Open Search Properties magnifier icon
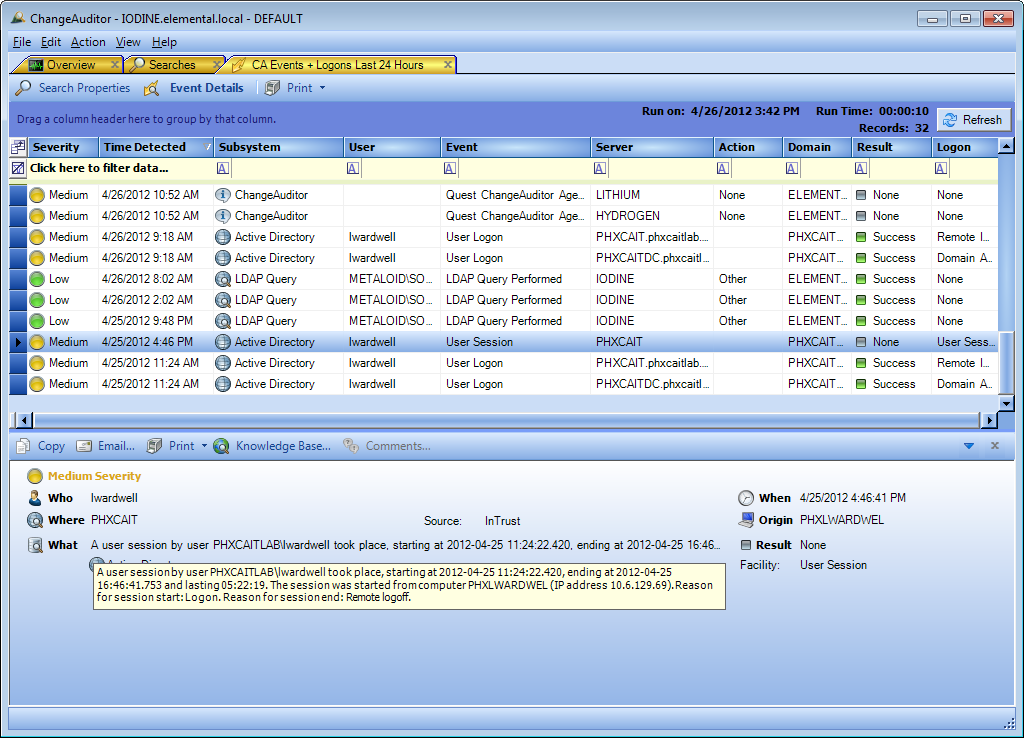The height and width of the screenshot is (738, 1024). (24, 88)
